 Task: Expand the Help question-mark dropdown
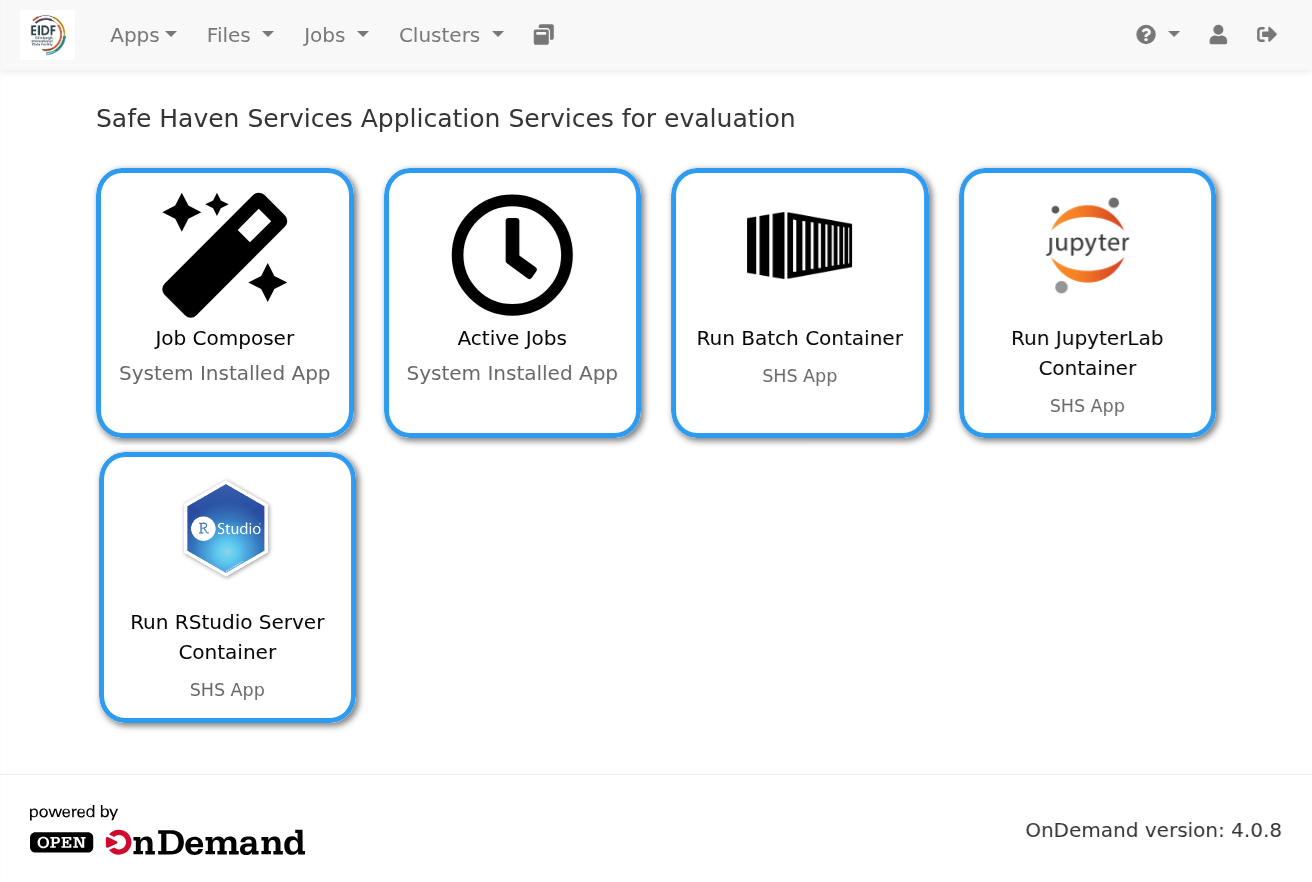pyautogui.click(x=1156, y=34)
